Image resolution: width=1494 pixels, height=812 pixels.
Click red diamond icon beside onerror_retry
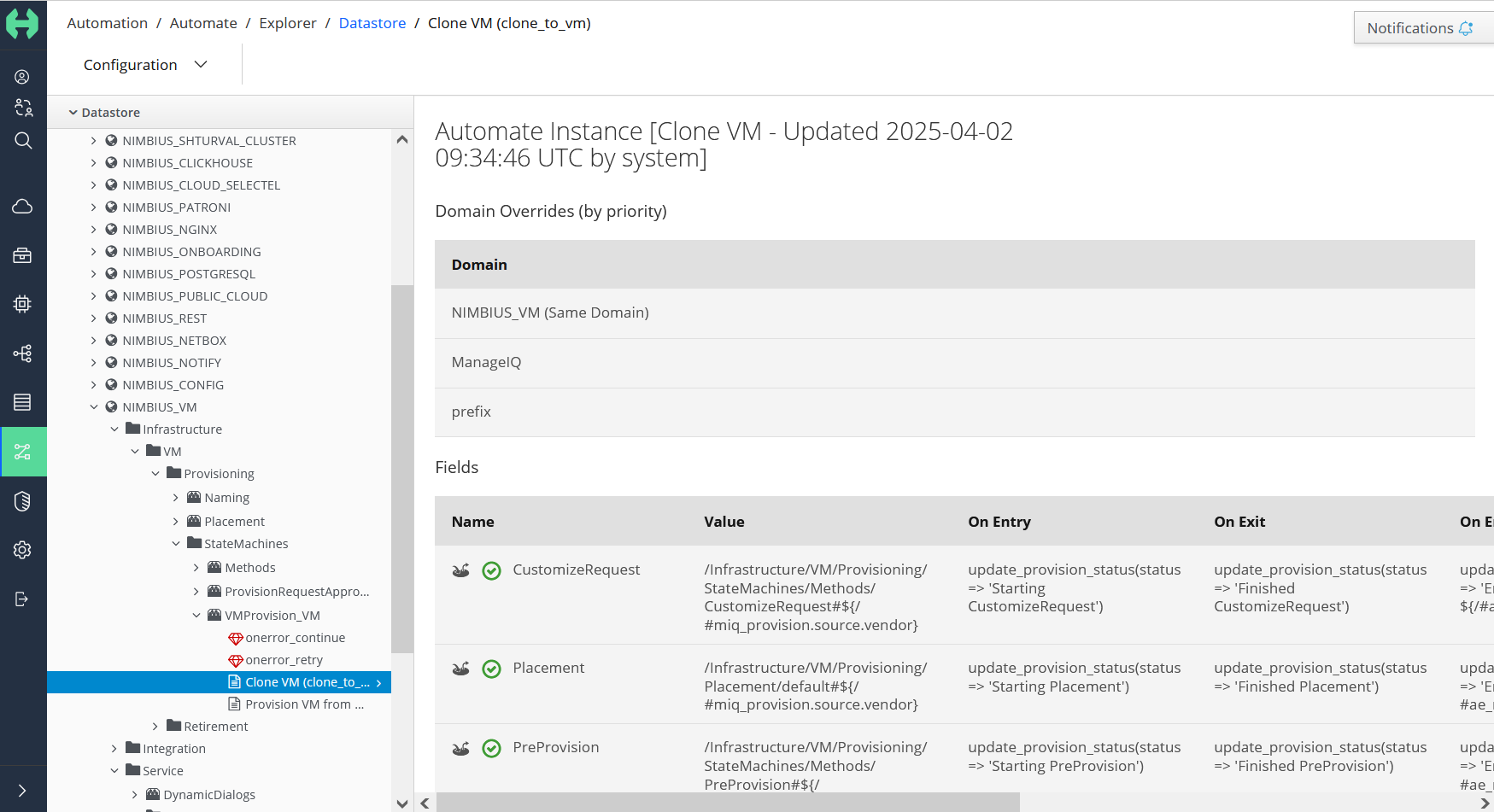click(236, 660)
